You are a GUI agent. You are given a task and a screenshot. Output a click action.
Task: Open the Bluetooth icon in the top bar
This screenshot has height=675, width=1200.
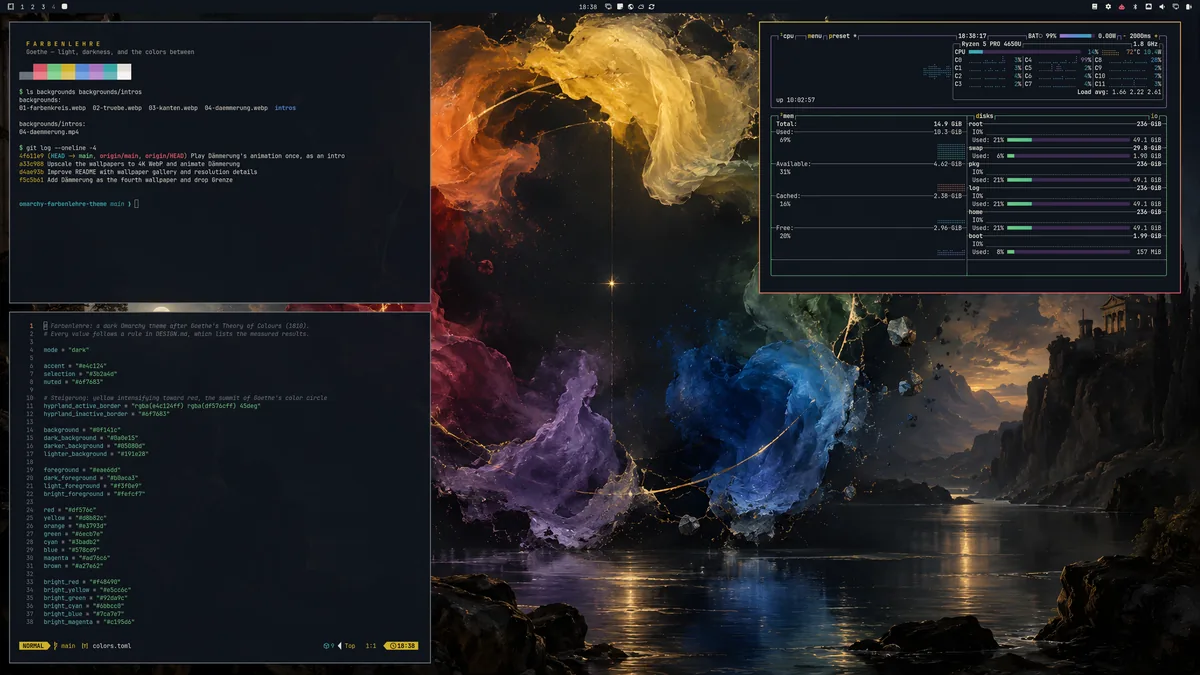point(1135,6)
